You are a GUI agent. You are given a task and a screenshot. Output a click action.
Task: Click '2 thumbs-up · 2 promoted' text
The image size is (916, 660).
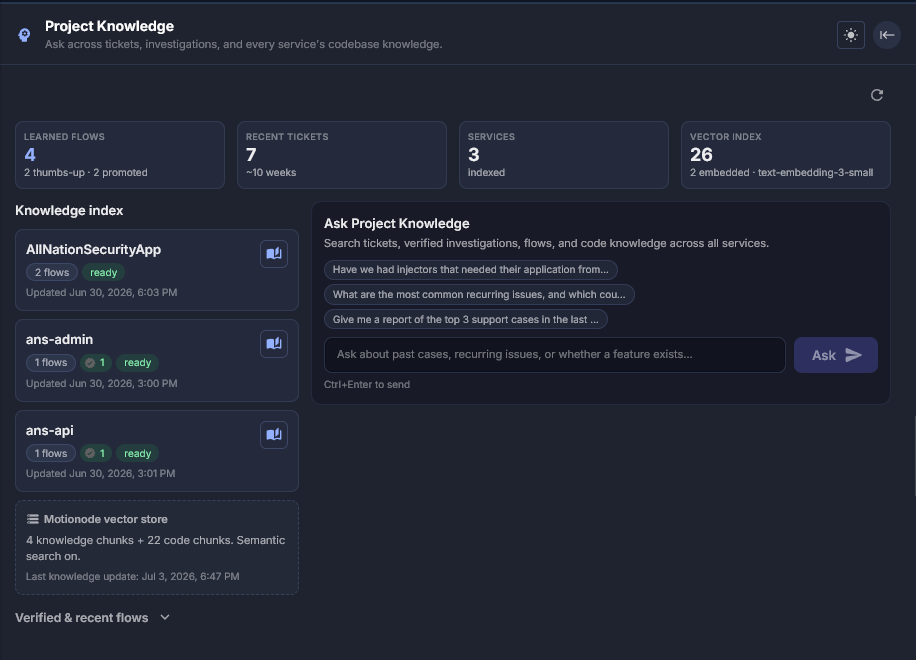86,172
